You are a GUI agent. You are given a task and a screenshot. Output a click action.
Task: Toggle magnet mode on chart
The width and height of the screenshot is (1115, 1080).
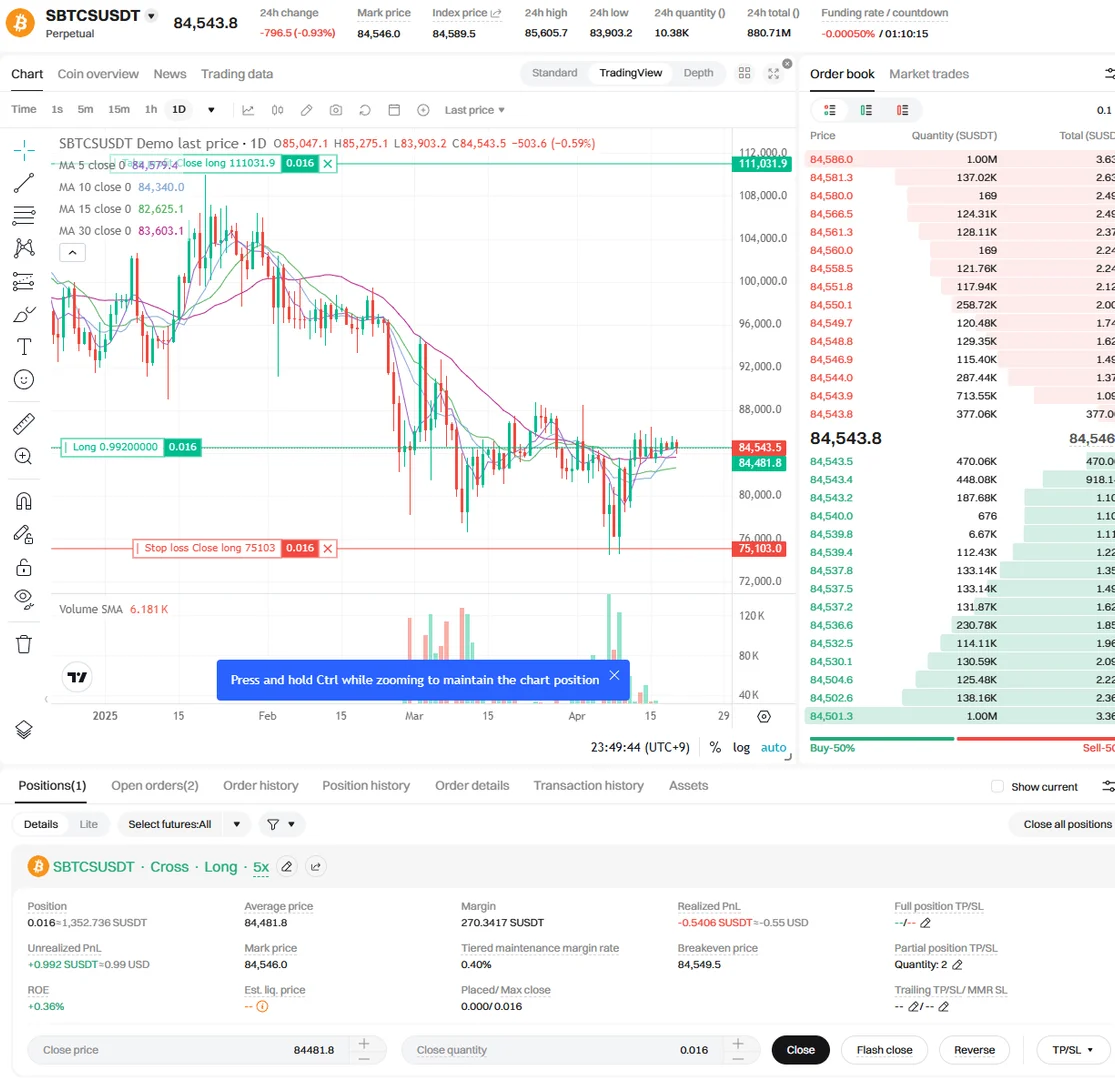[23, 501]
